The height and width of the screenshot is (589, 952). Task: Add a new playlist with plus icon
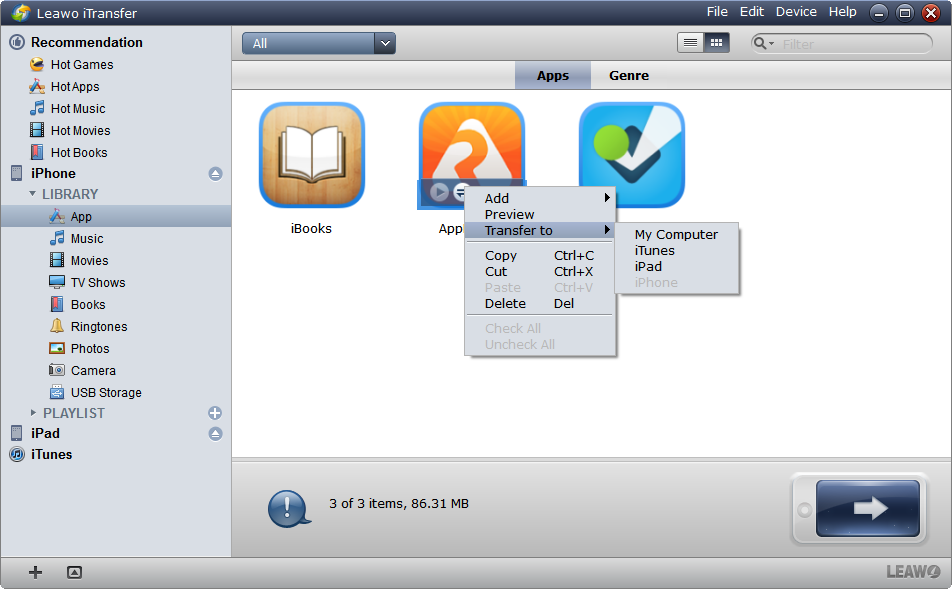point(215,413)
